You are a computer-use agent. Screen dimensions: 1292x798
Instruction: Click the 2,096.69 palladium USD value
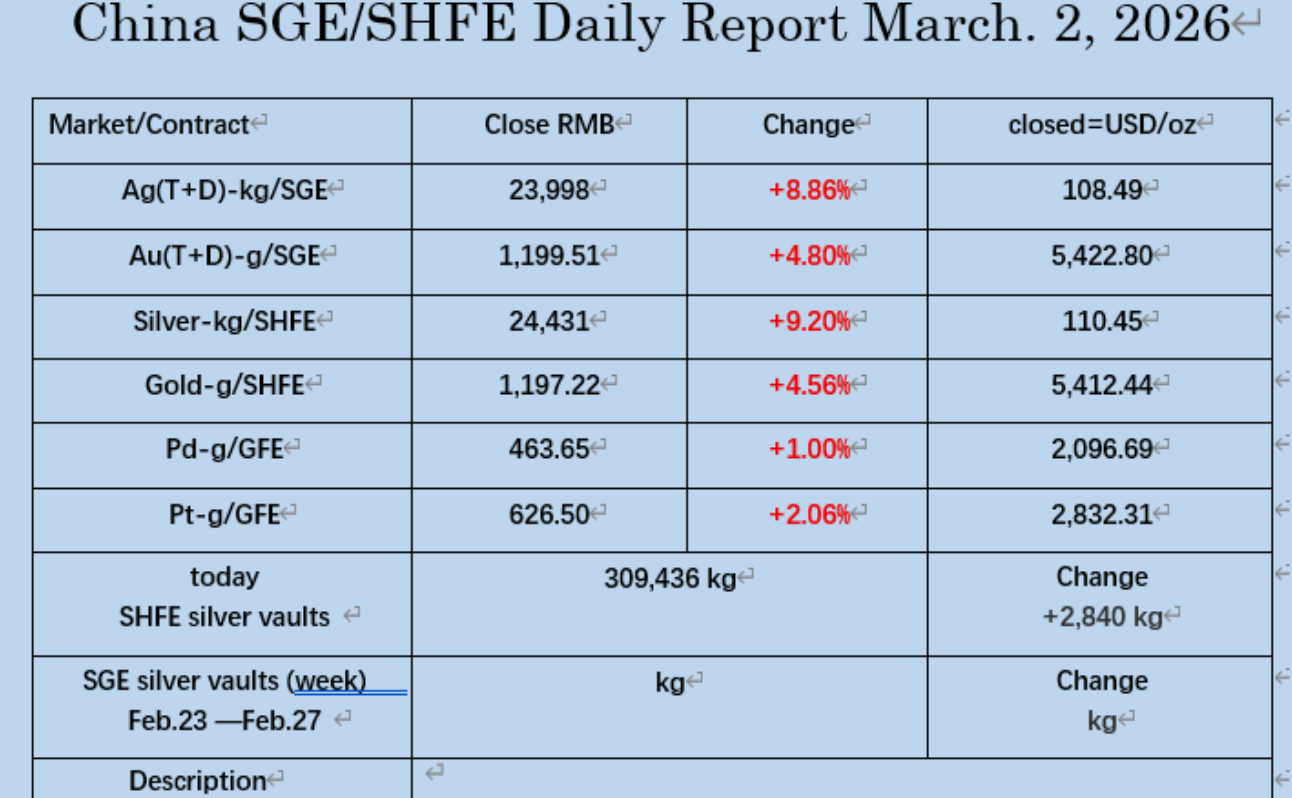coord(1101,449)
